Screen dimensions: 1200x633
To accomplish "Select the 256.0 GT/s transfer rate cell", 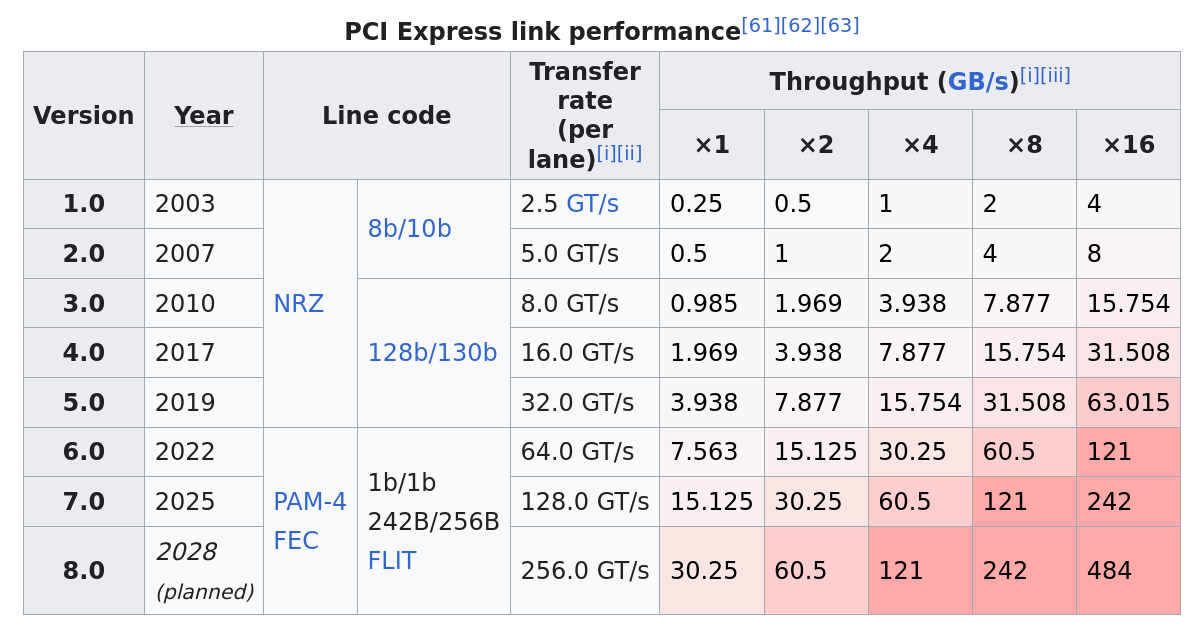I will click(584, 571).
